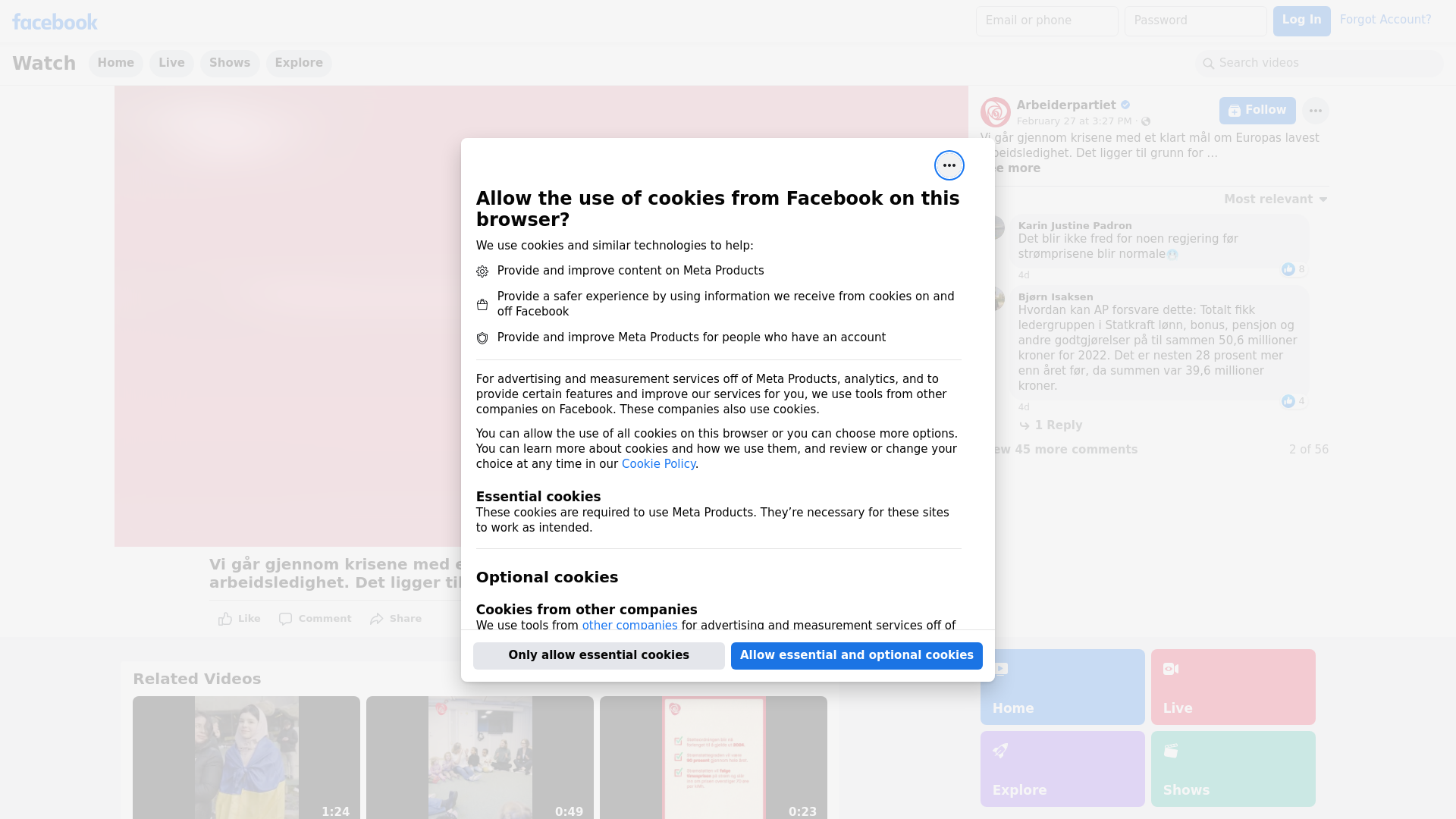Click the thumbs-up Like icon below video
The image size is (1456, 819).
point(225,619)
